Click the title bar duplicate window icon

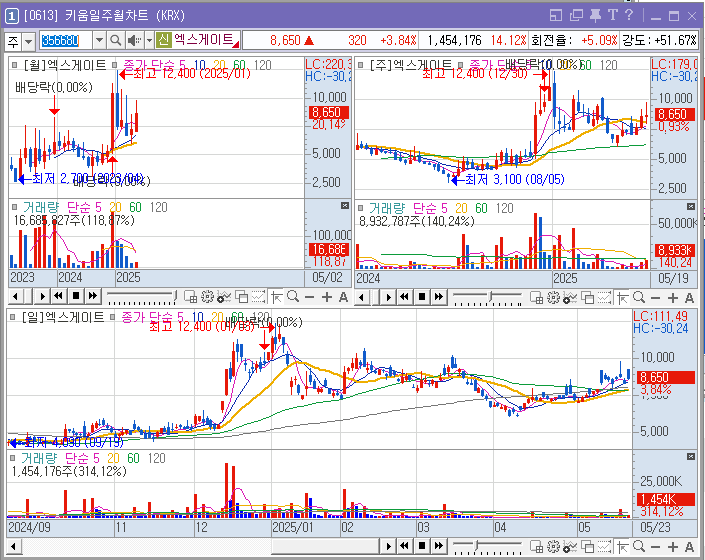click(576, 16)
